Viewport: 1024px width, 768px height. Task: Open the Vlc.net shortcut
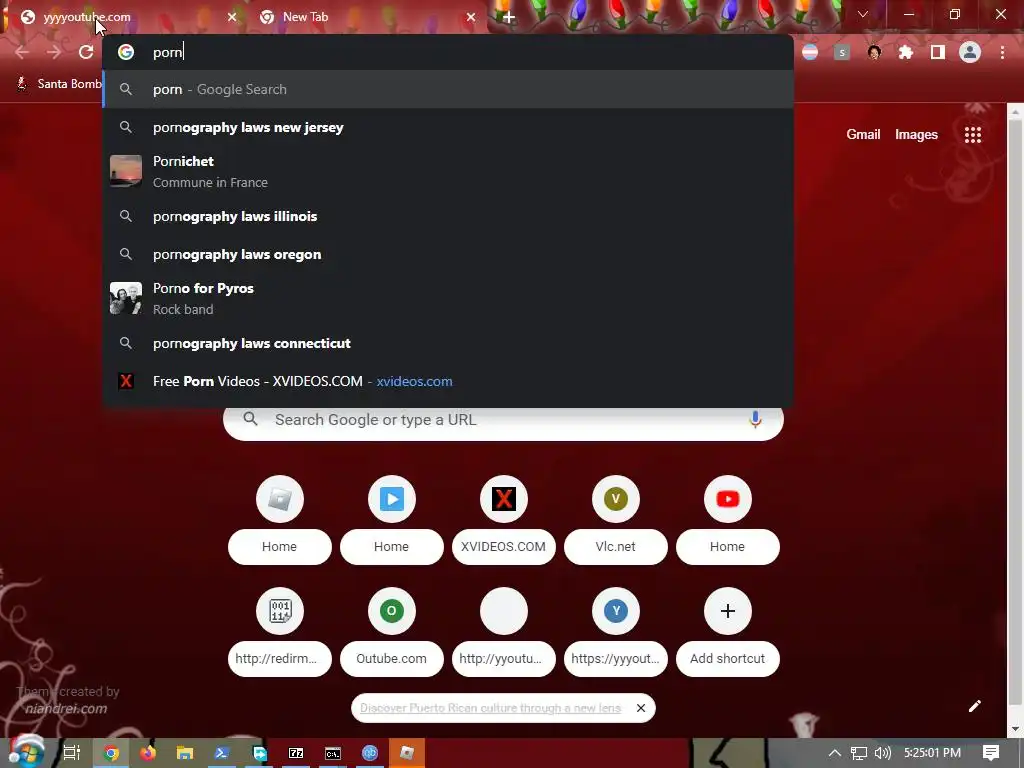point(616,520)
